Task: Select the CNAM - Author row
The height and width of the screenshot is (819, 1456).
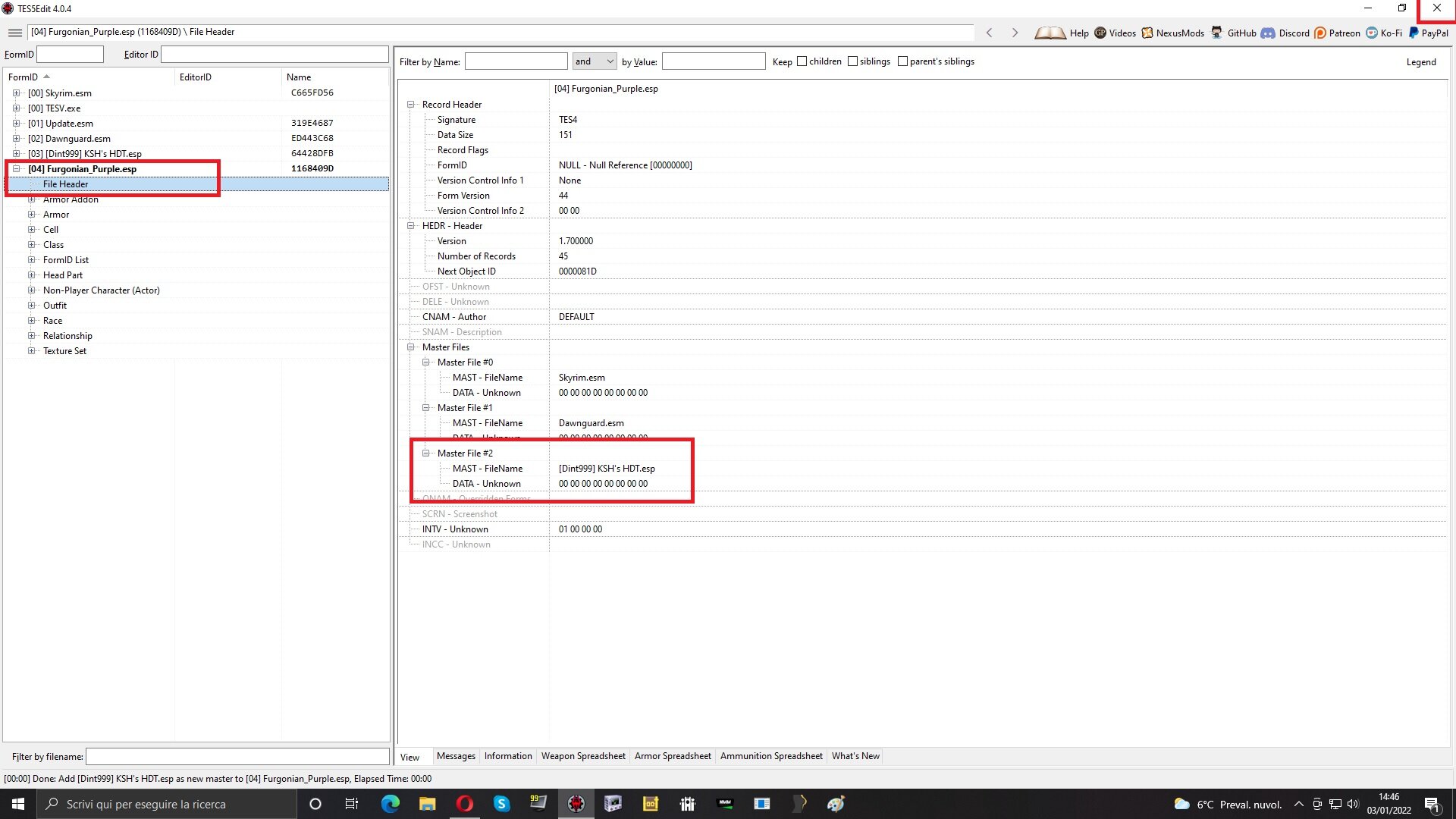Action: tap(922, 317)
